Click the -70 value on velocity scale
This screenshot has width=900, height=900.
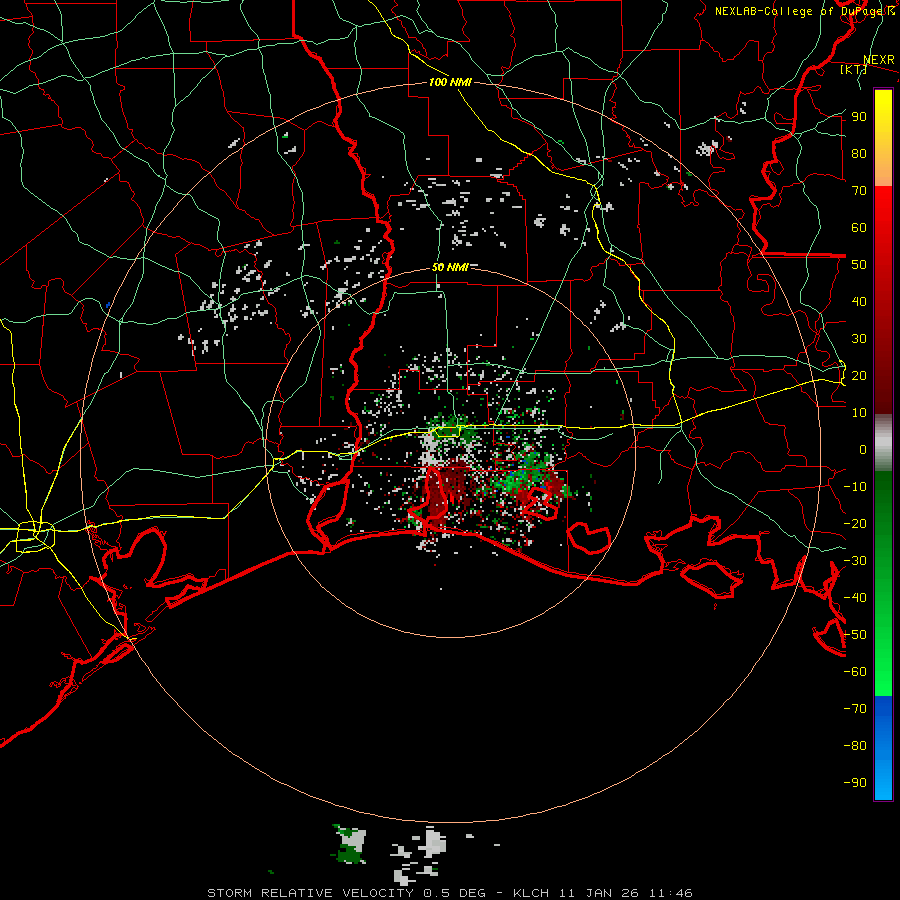[855, 708]
